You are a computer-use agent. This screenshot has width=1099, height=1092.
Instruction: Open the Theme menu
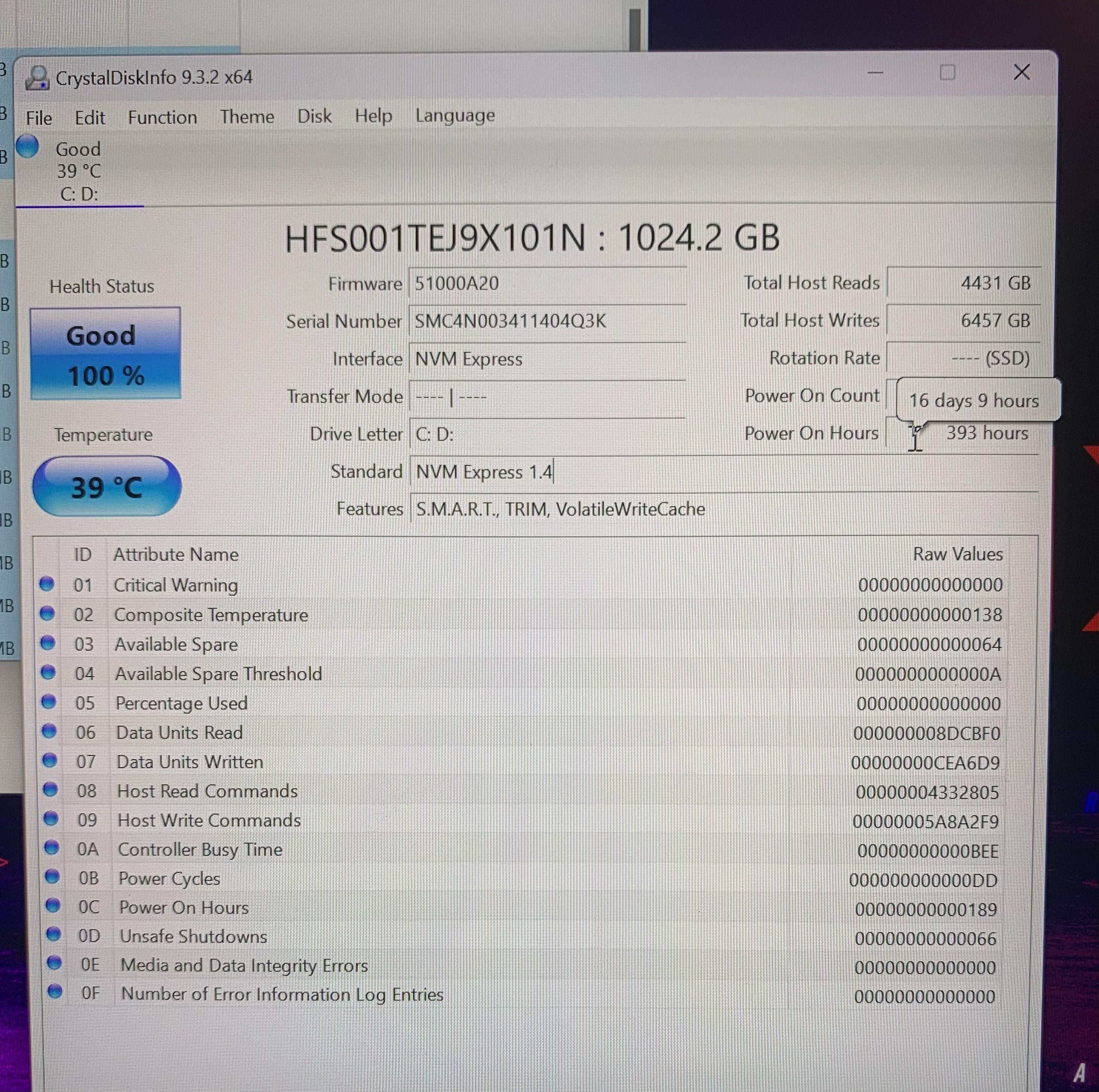(x=247, y=117)
